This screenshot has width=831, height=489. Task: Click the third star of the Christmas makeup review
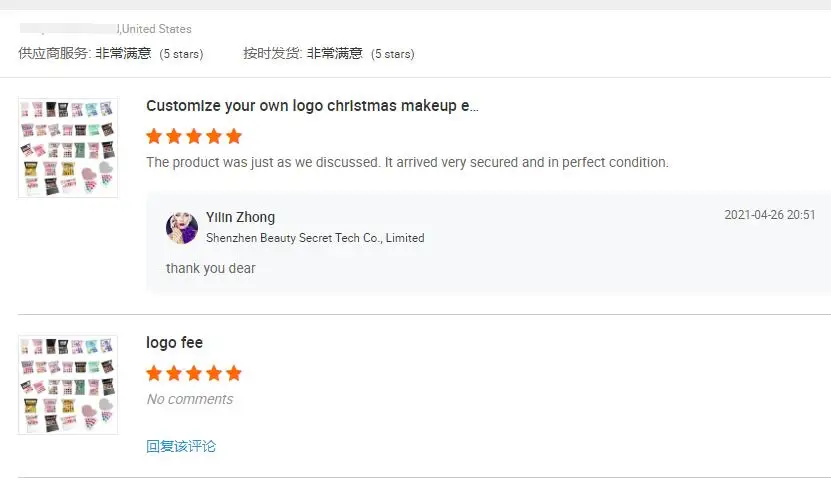194,136
